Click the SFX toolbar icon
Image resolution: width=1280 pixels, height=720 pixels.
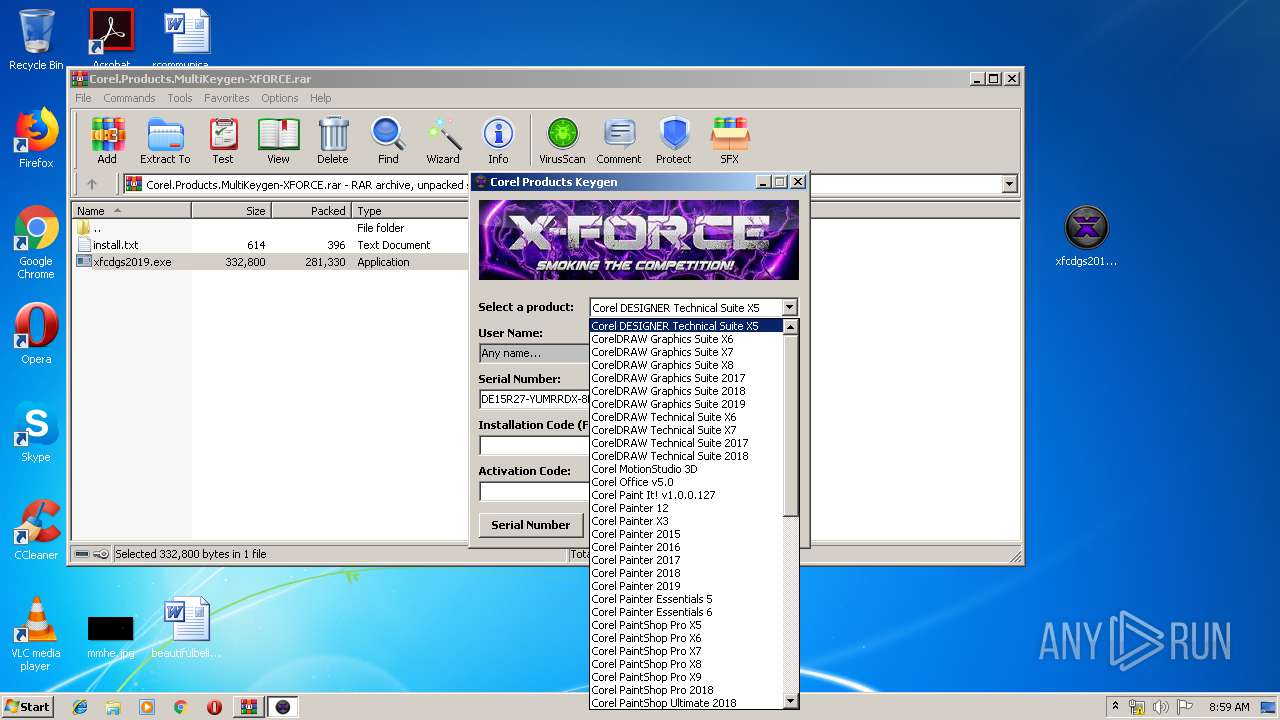[x=730, y=140]
